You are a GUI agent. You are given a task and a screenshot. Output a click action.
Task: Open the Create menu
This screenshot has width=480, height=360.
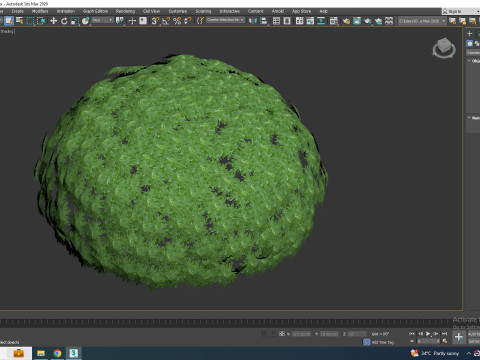coord(18,11)
